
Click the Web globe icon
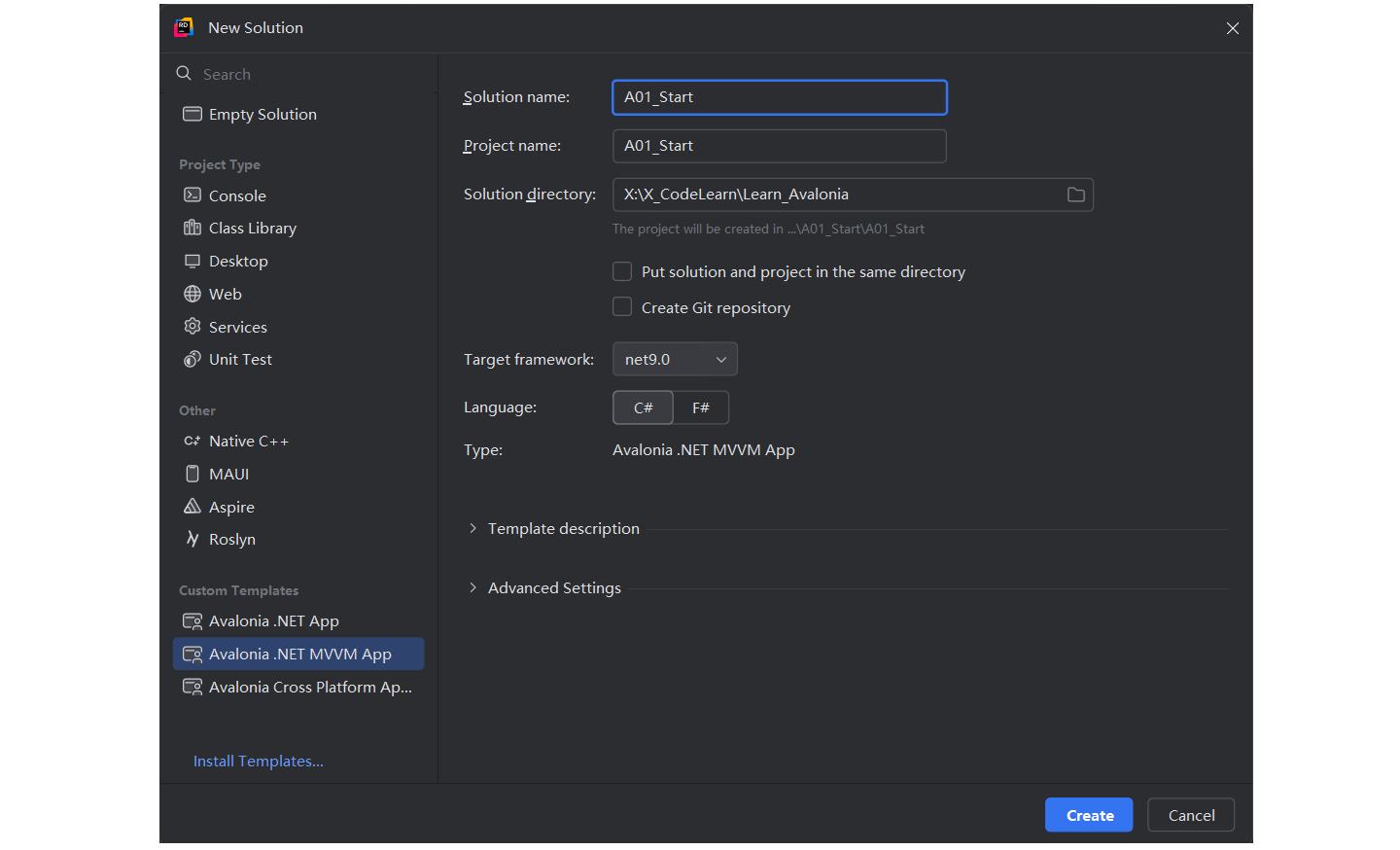pos(192,294)
